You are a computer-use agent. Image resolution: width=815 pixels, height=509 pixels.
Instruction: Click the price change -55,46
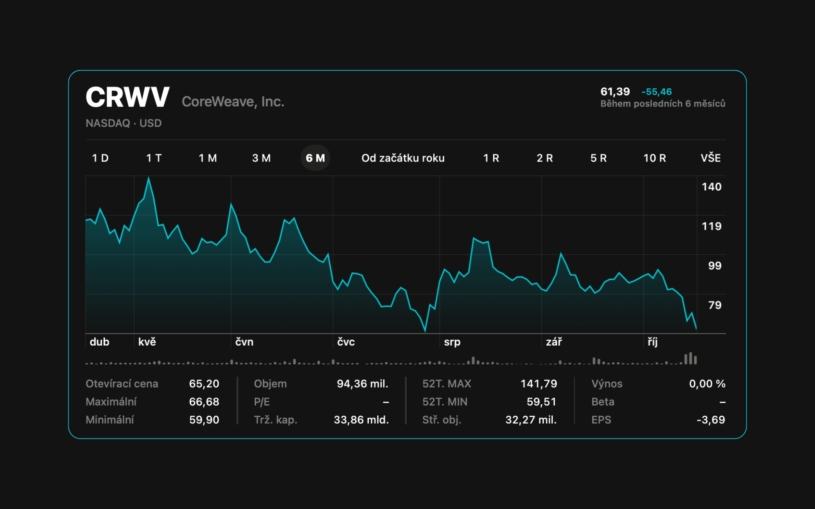(656, 92)
